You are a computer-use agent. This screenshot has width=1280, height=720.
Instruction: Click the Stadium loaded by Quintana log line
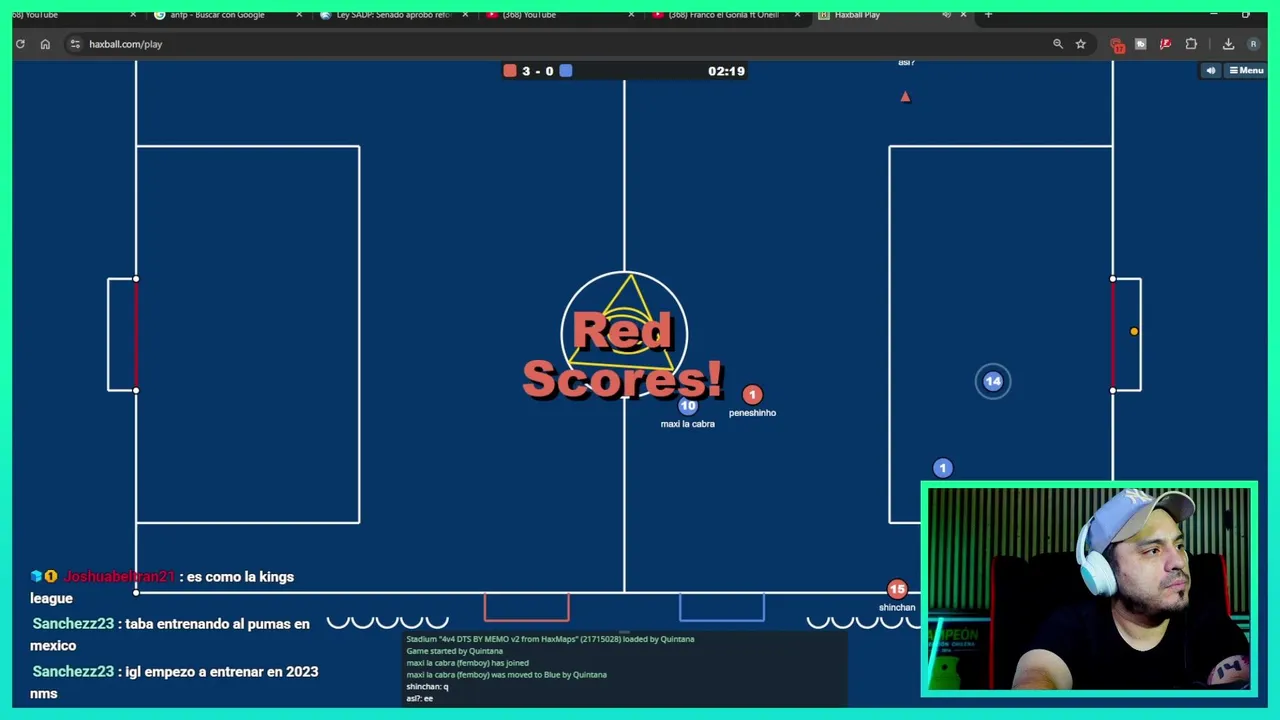pyautogui.click(x=550, y=639)
